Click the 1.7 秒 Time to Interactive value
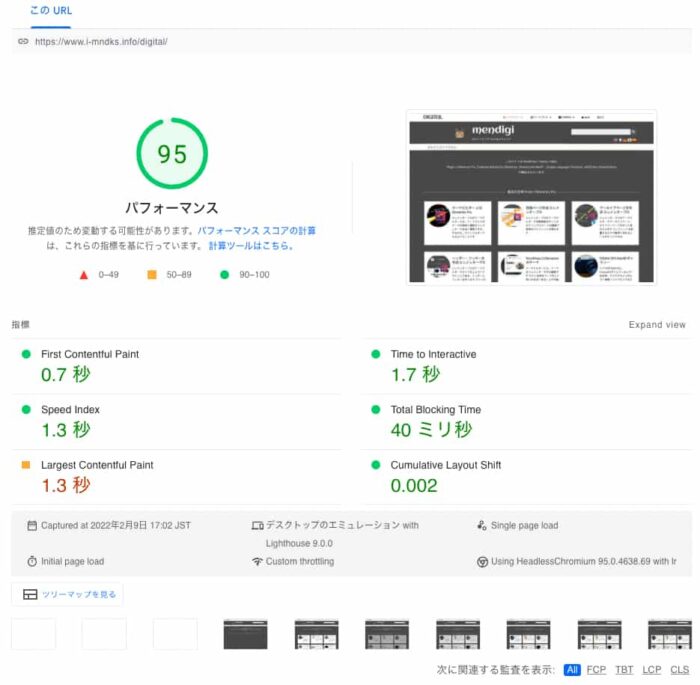The height and width of the screenshot is (685, 700). point(416,375)
